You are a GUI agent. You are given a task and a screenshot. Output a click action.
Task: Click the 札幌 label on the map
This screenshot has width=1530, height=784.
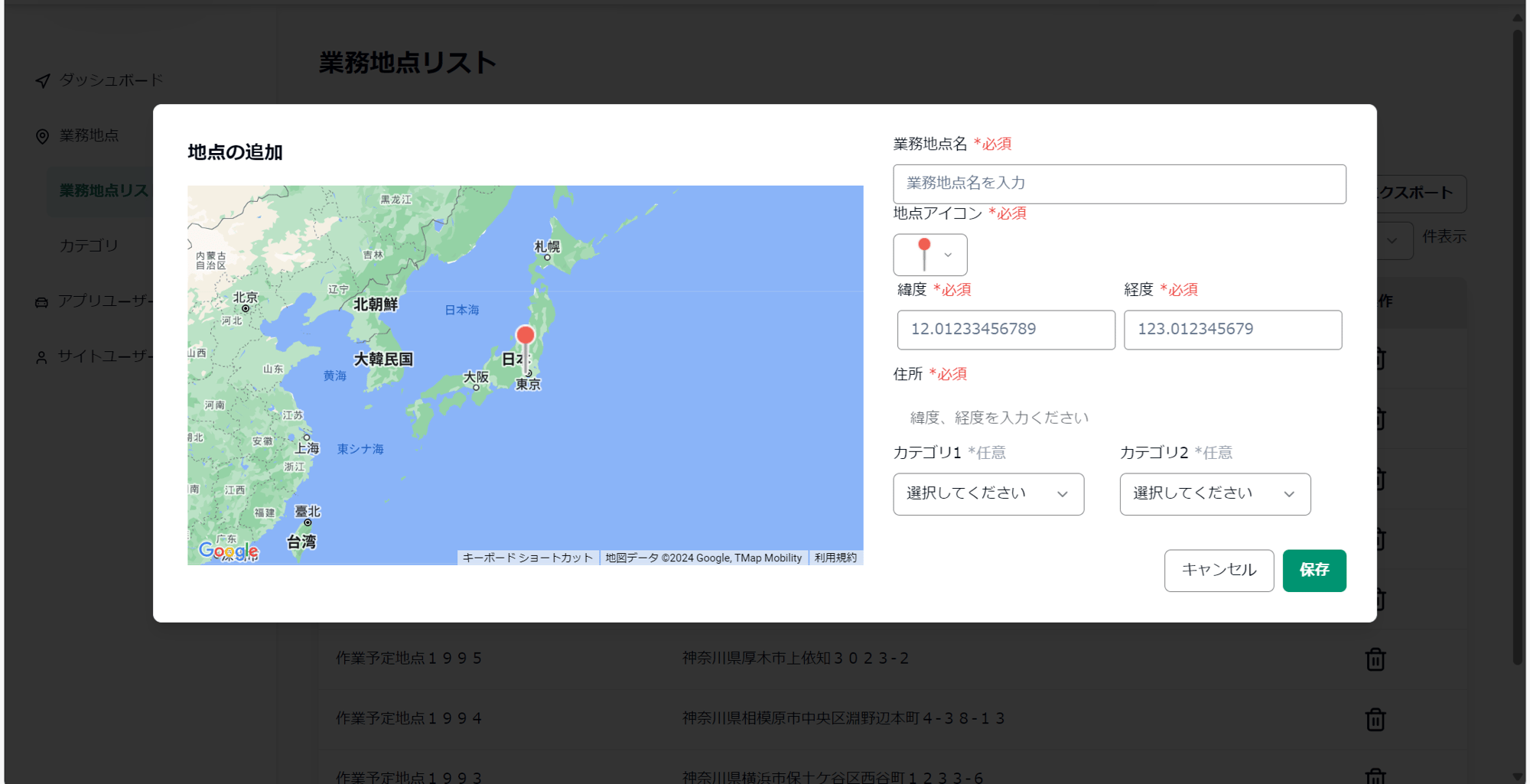[x=547, y=246]
